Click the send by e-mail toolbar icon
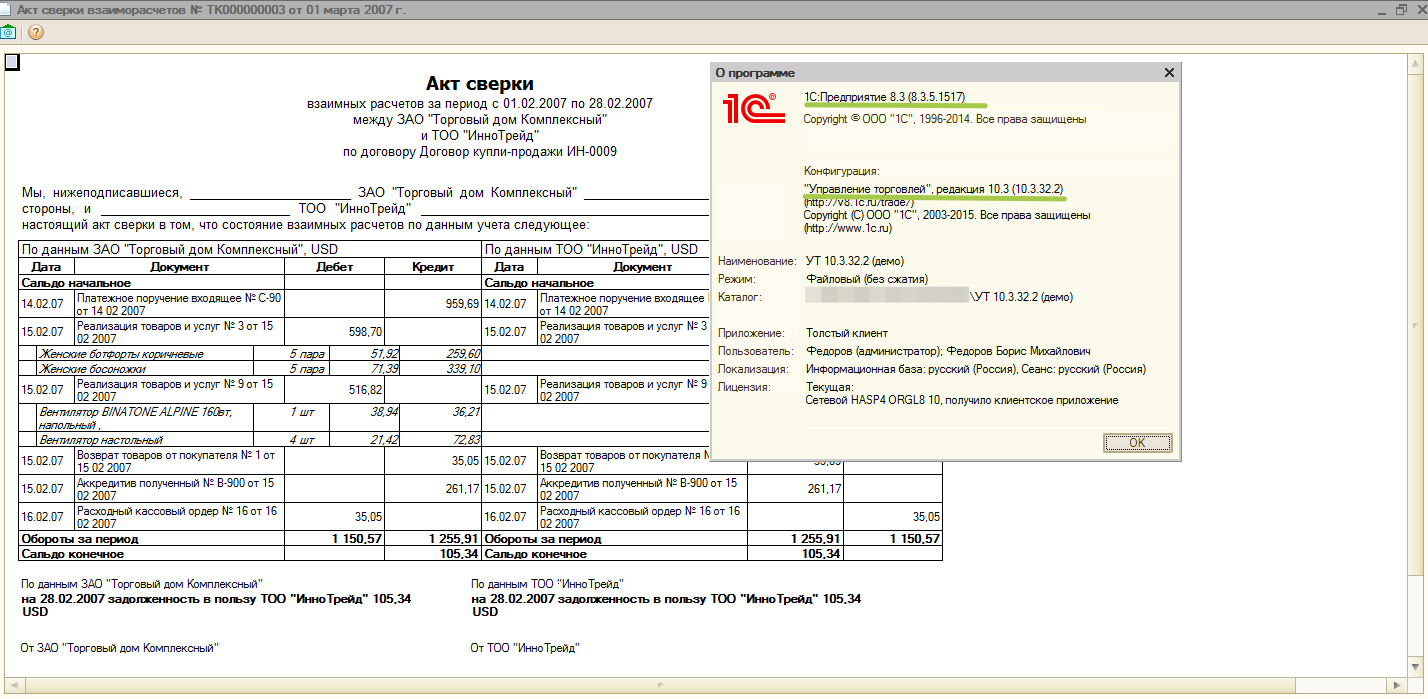 point(8,32)
